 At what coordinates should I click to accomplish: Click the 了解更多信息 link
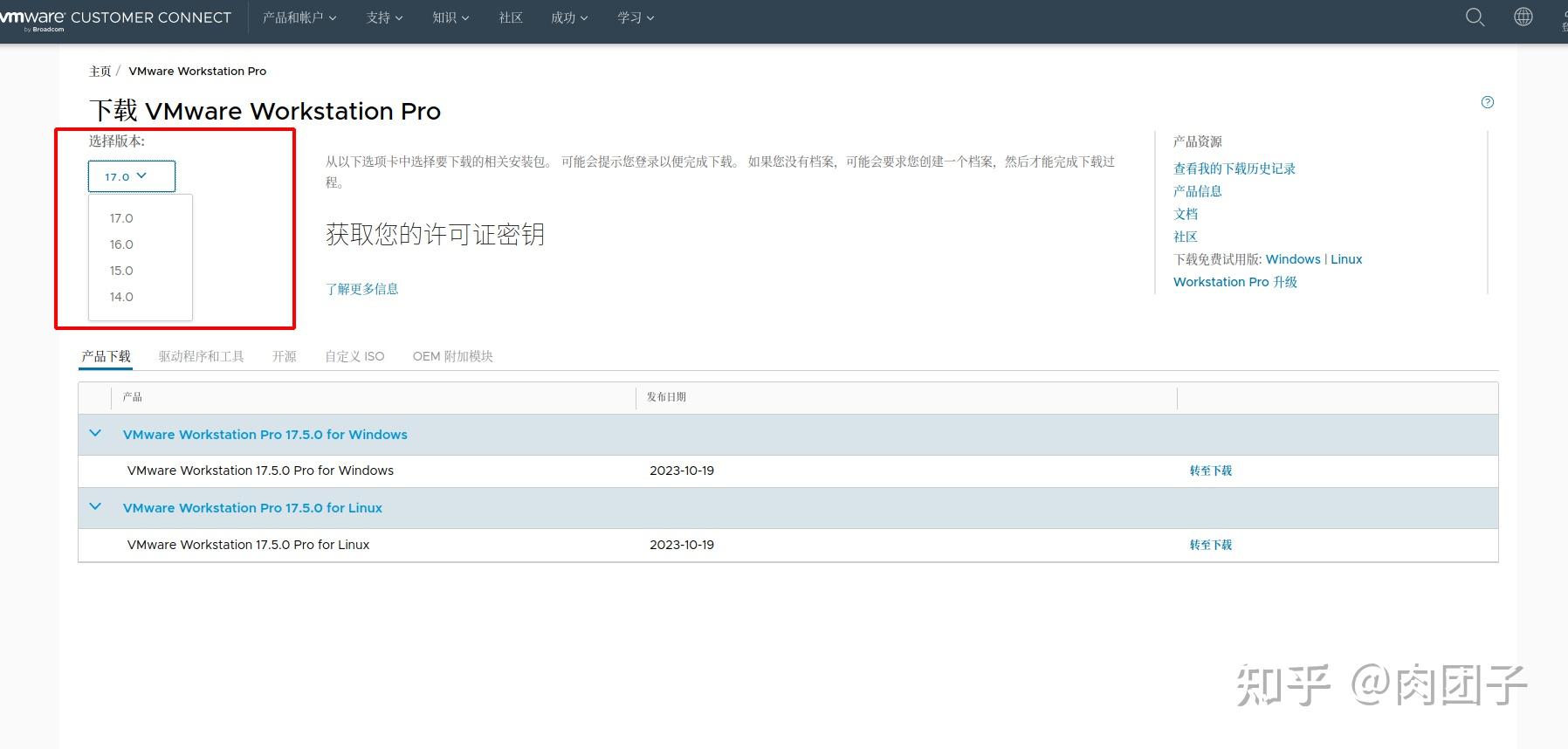point(362,289)
